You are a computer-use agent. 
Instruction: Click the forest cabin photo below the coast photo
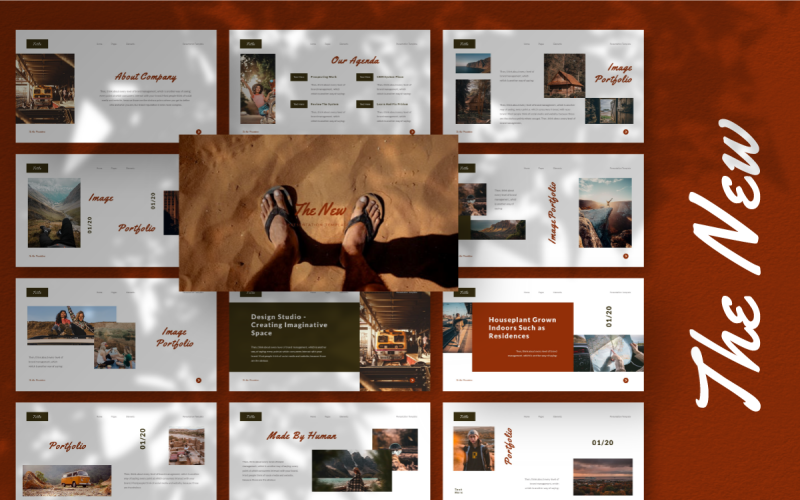click(473, 102)
